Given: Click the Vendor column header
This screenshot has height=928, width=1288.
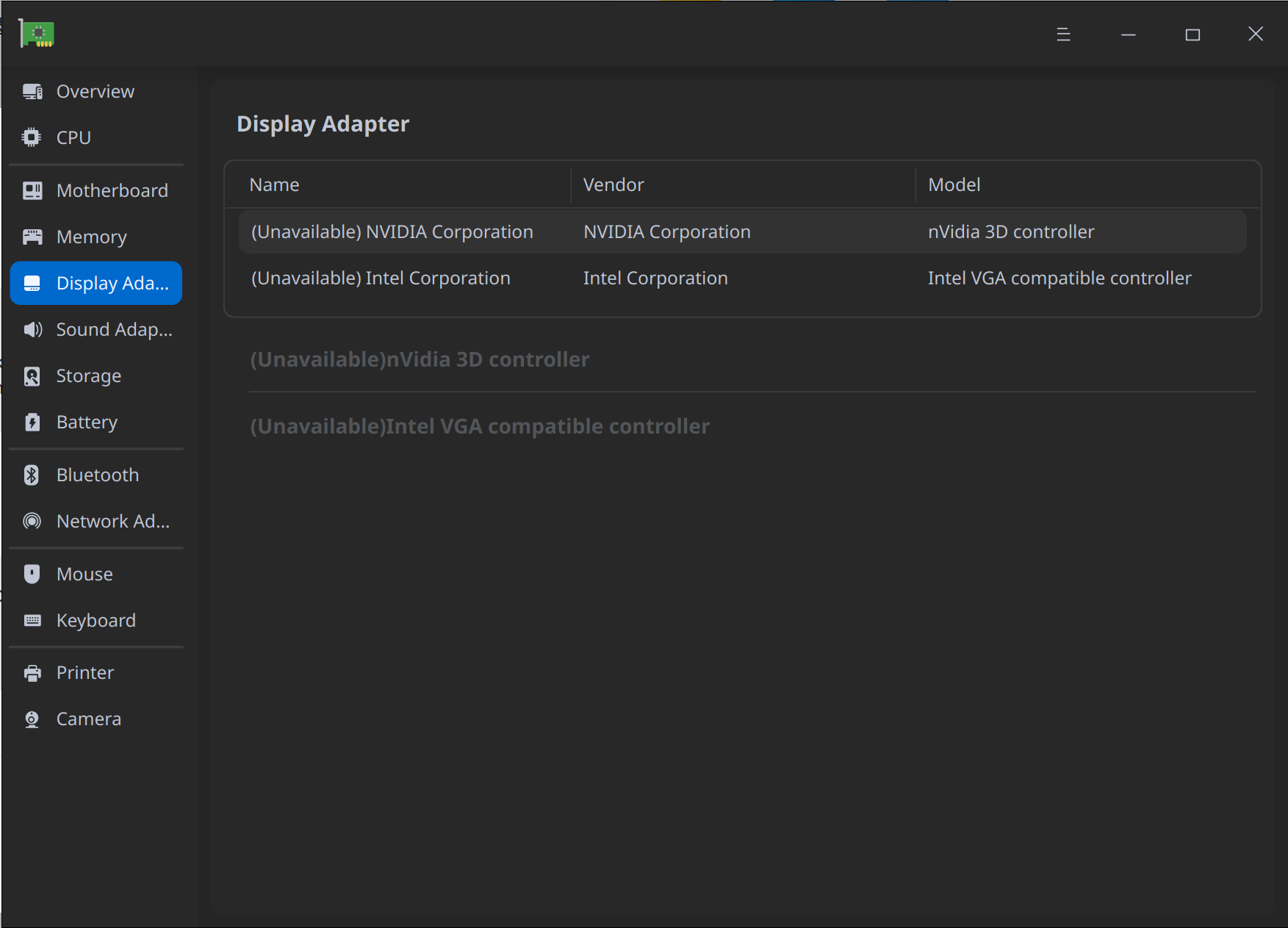Looking at the screenshot, I should coord(614,184).
